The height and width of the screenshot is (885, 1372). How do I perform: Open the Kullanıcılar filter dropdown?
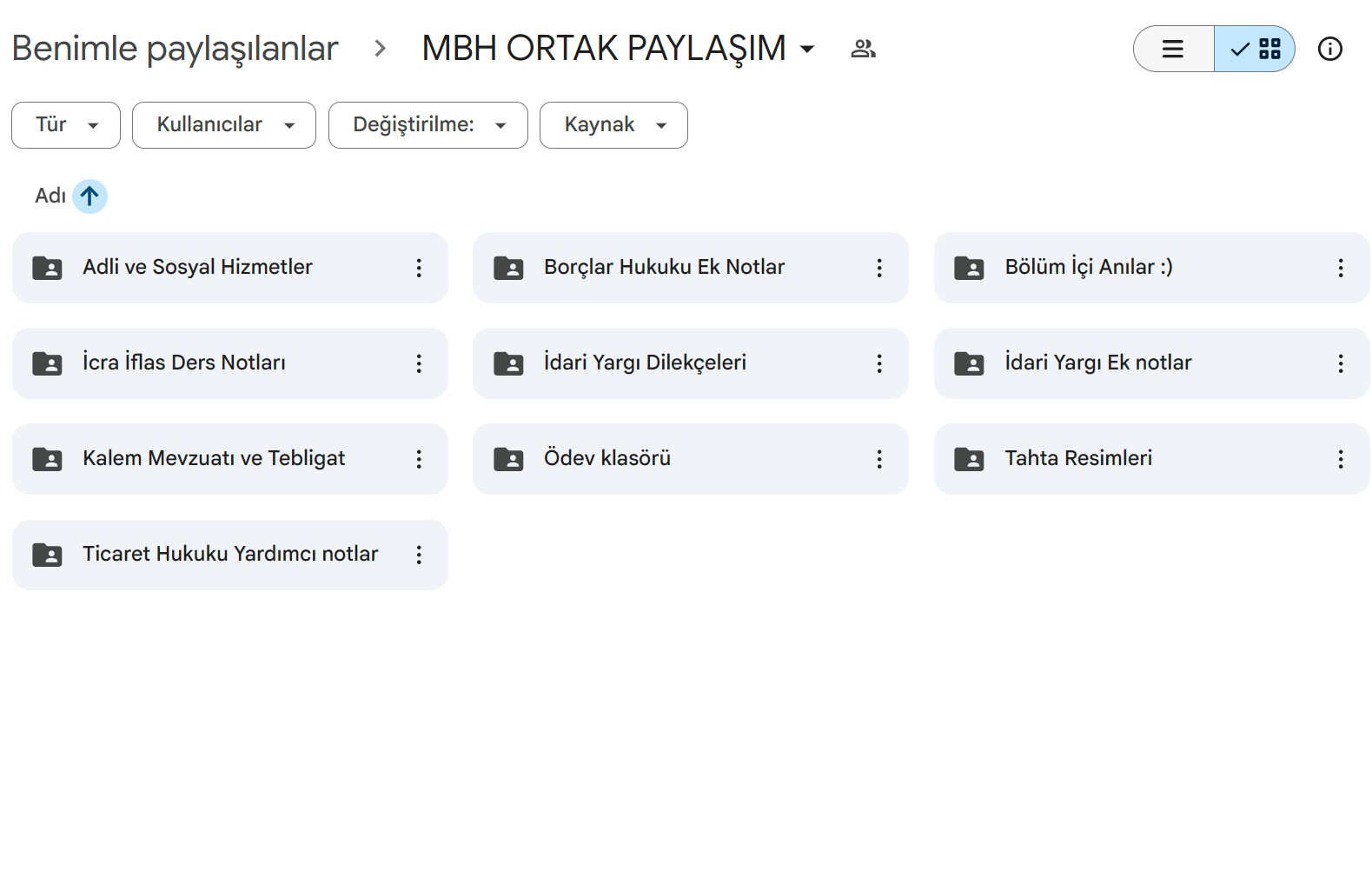tap(224, 125)
